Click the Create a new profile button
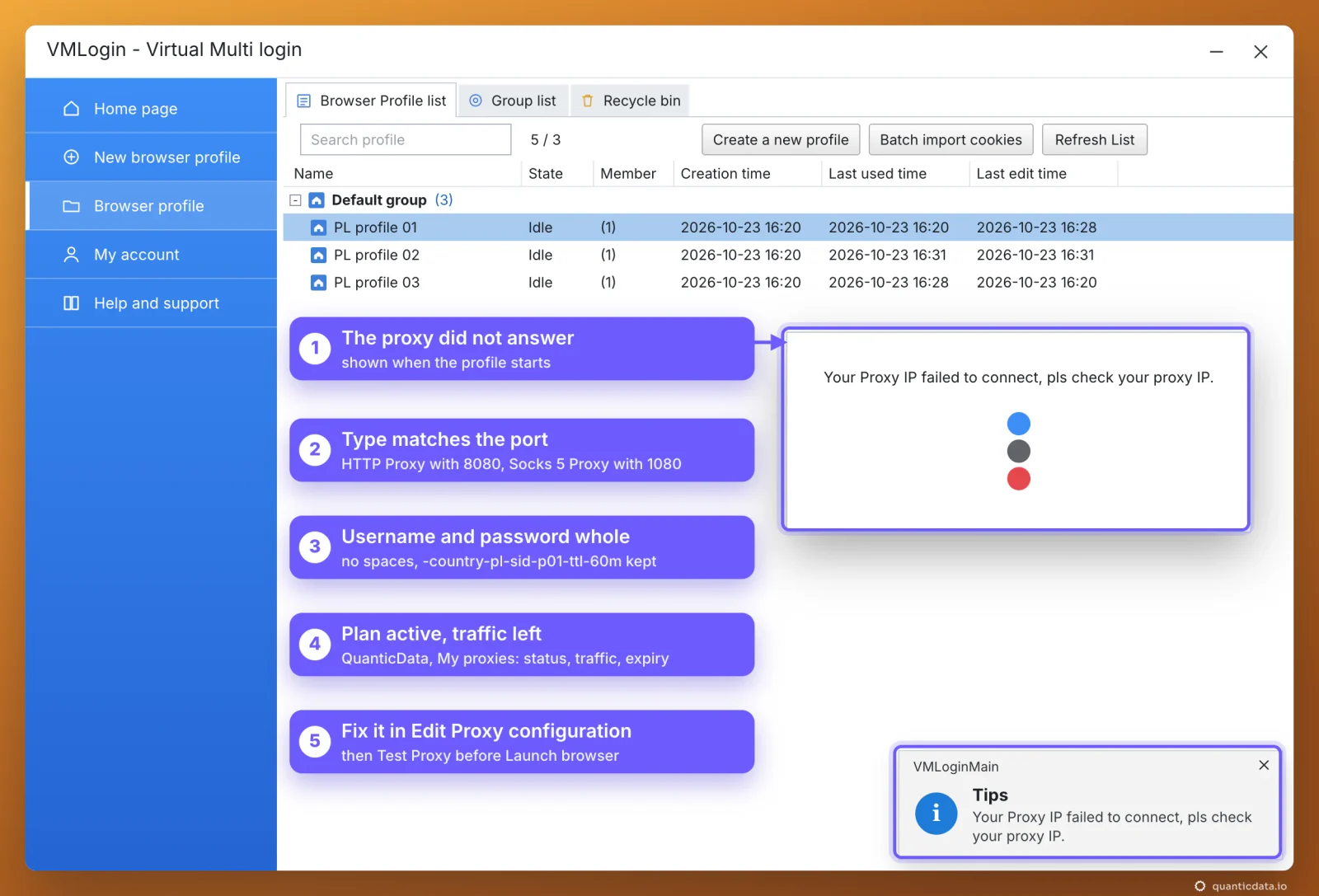Viewport: 1319px width, 896px height. point(781,140)
